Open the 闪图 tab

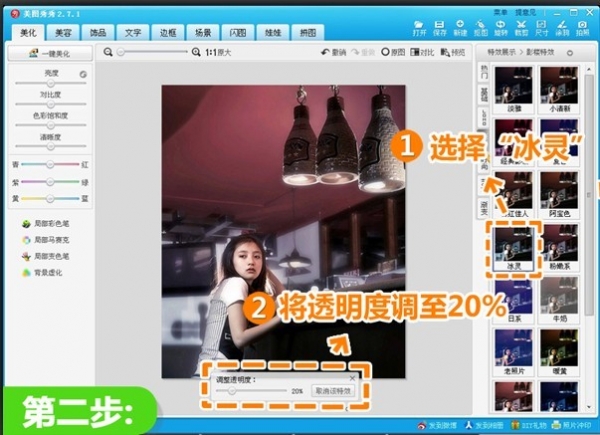[238, 33]
